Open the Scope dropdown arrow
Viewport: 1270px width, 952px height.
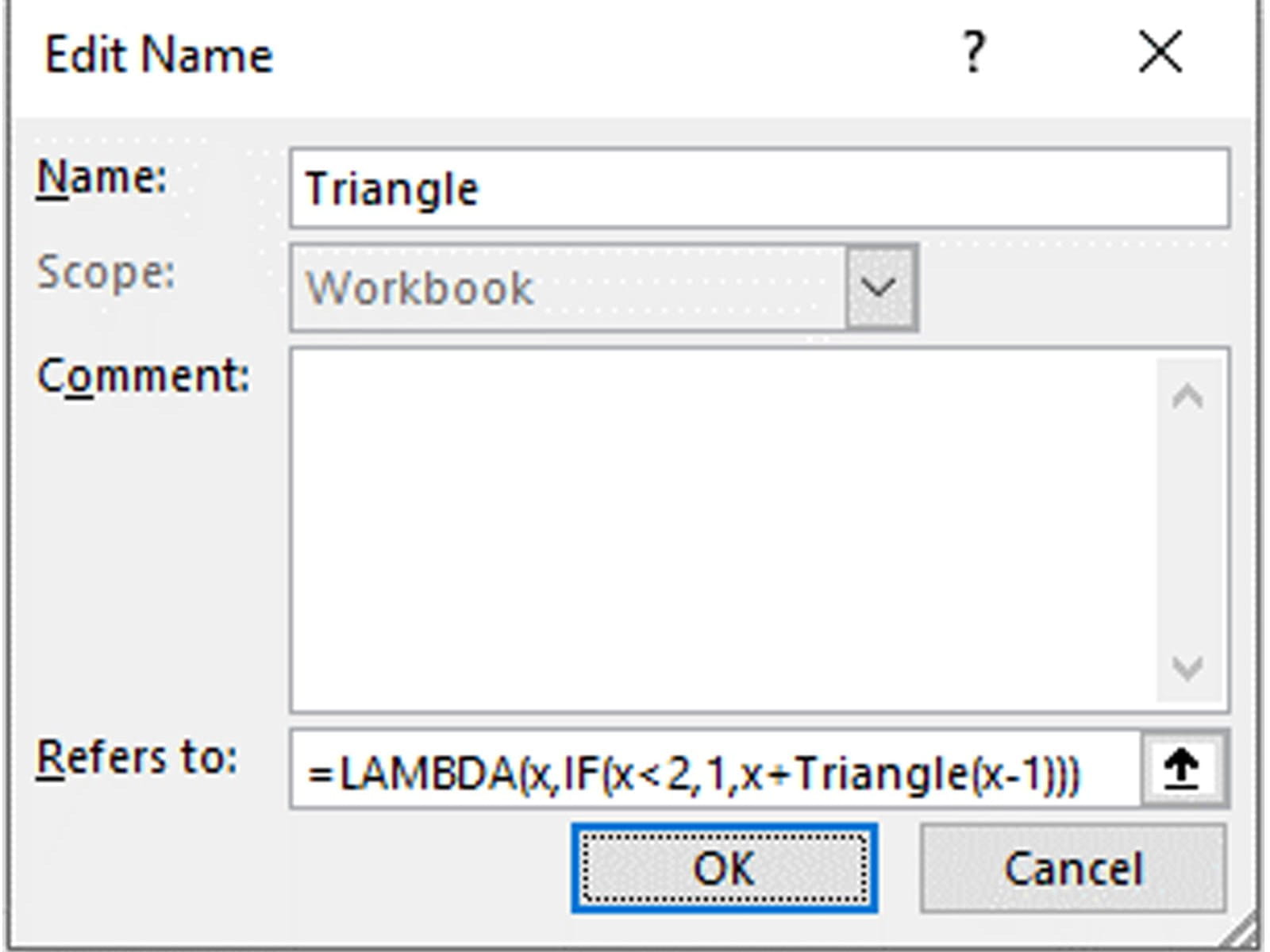(x=880, y=287)
